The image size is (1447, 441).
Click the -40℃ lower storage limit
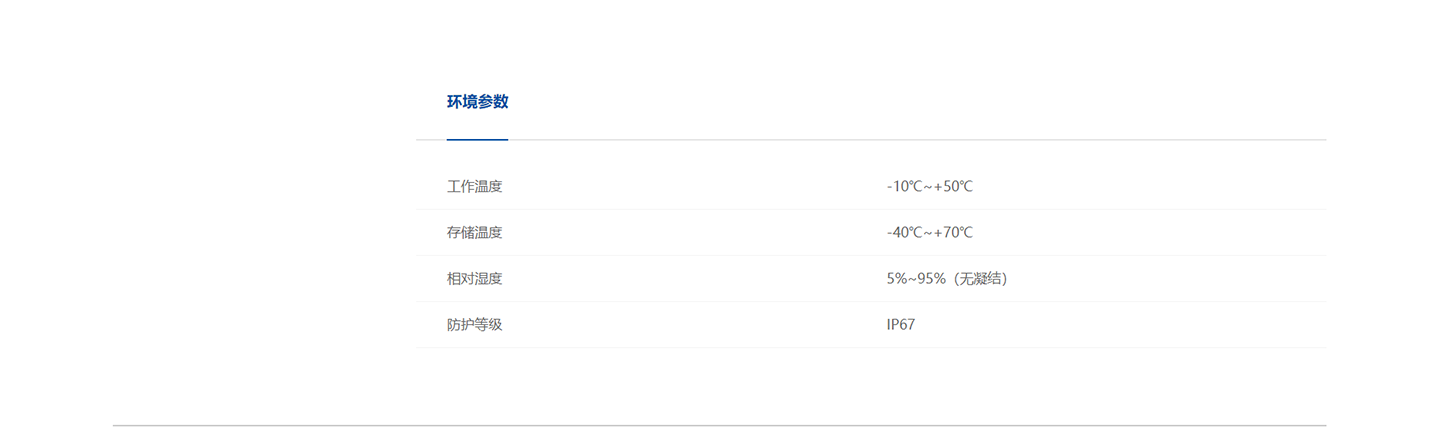[x=903, y=232]
